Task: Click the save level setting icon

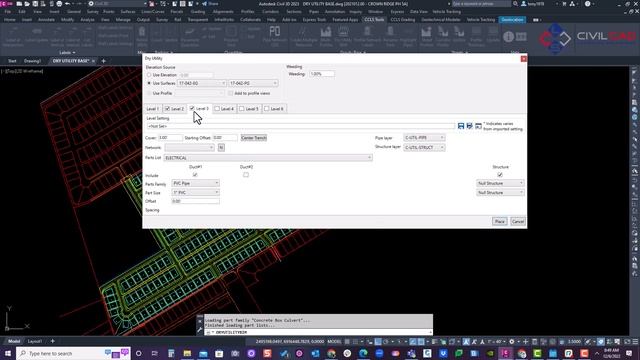Action: (x=461, y=126)
